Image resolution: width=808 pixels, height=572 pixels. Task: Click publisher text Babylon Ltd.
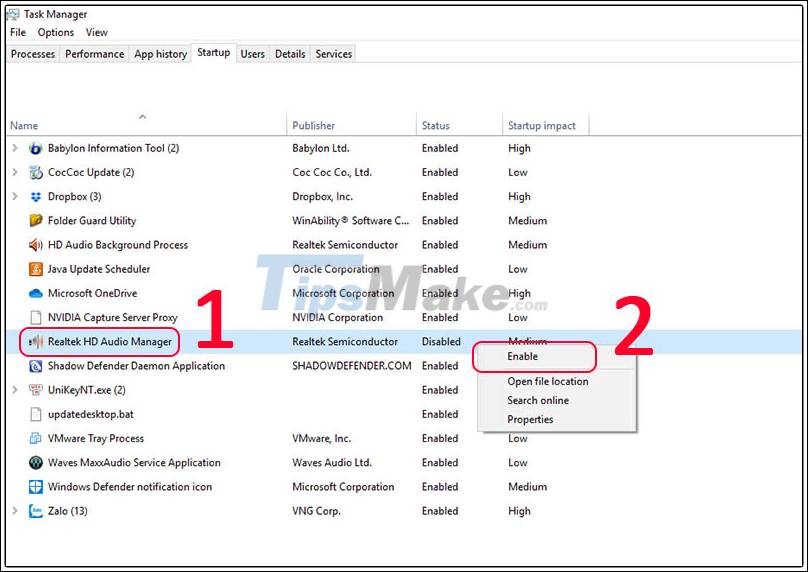pos(321,148)
